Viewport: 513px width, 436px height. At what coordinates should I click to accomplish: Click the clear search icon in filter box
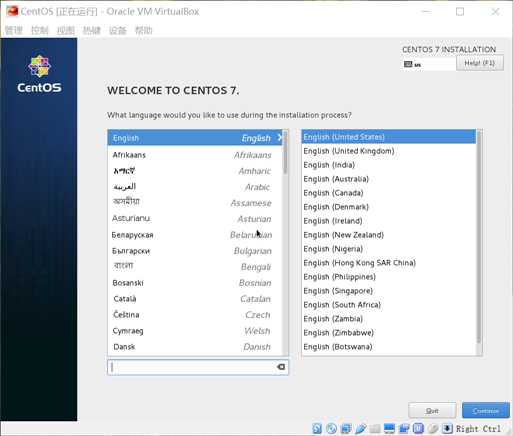[281, 367]
